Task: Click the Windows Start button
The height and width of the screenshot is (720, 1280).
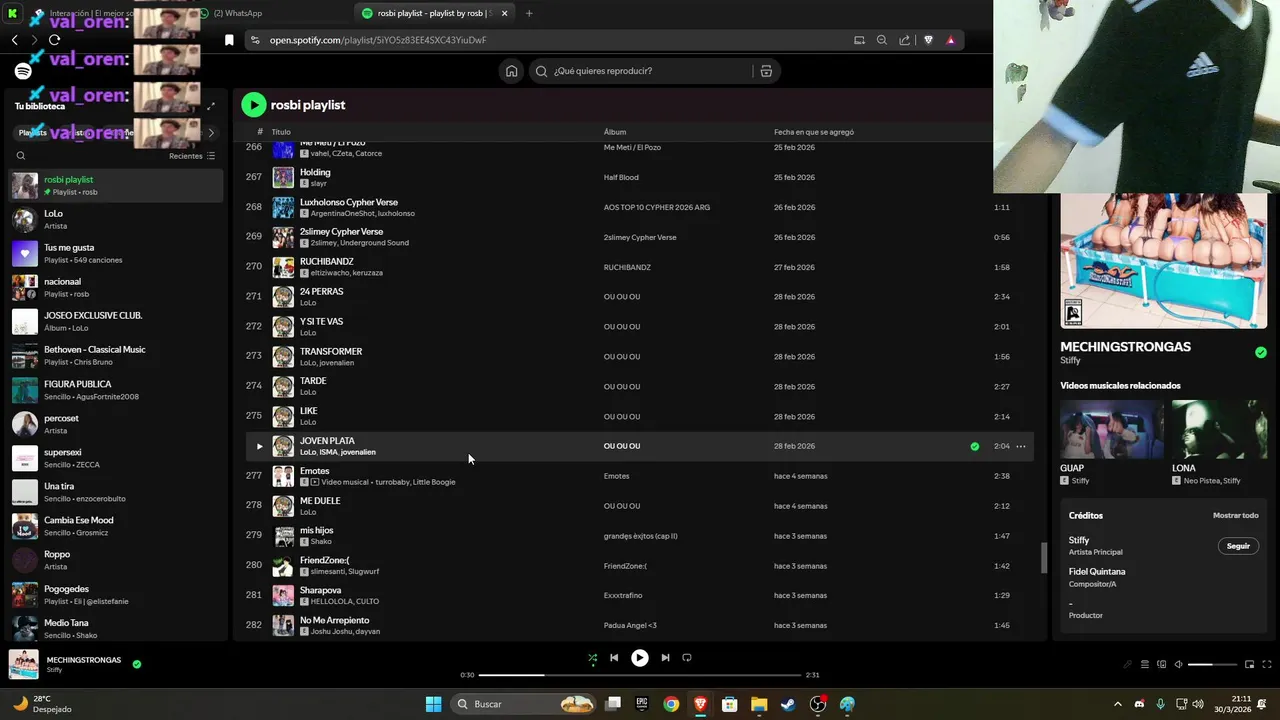Action: coord(434,704)
